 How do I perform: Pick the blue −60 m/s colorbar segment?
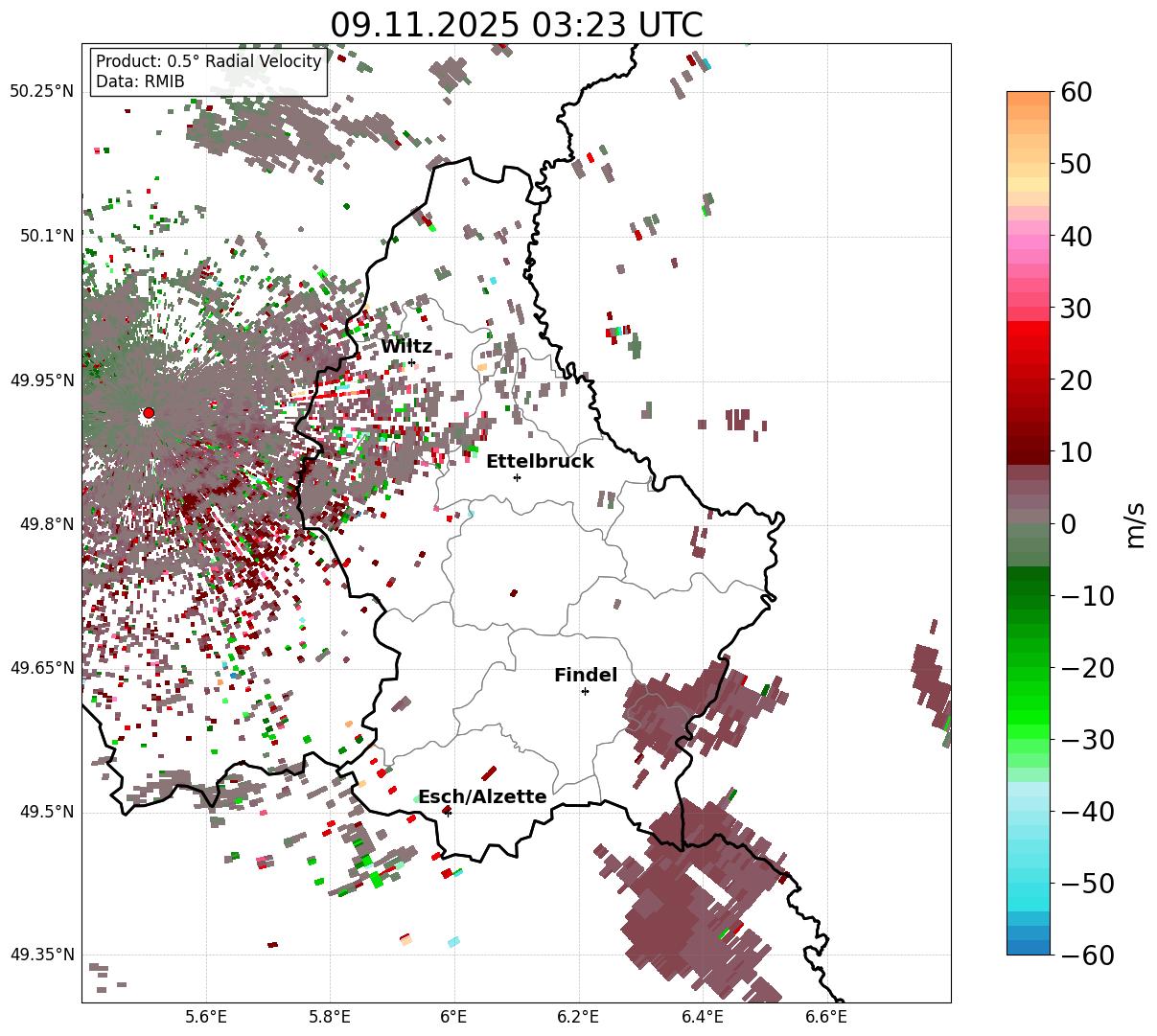click(1029, 948)
